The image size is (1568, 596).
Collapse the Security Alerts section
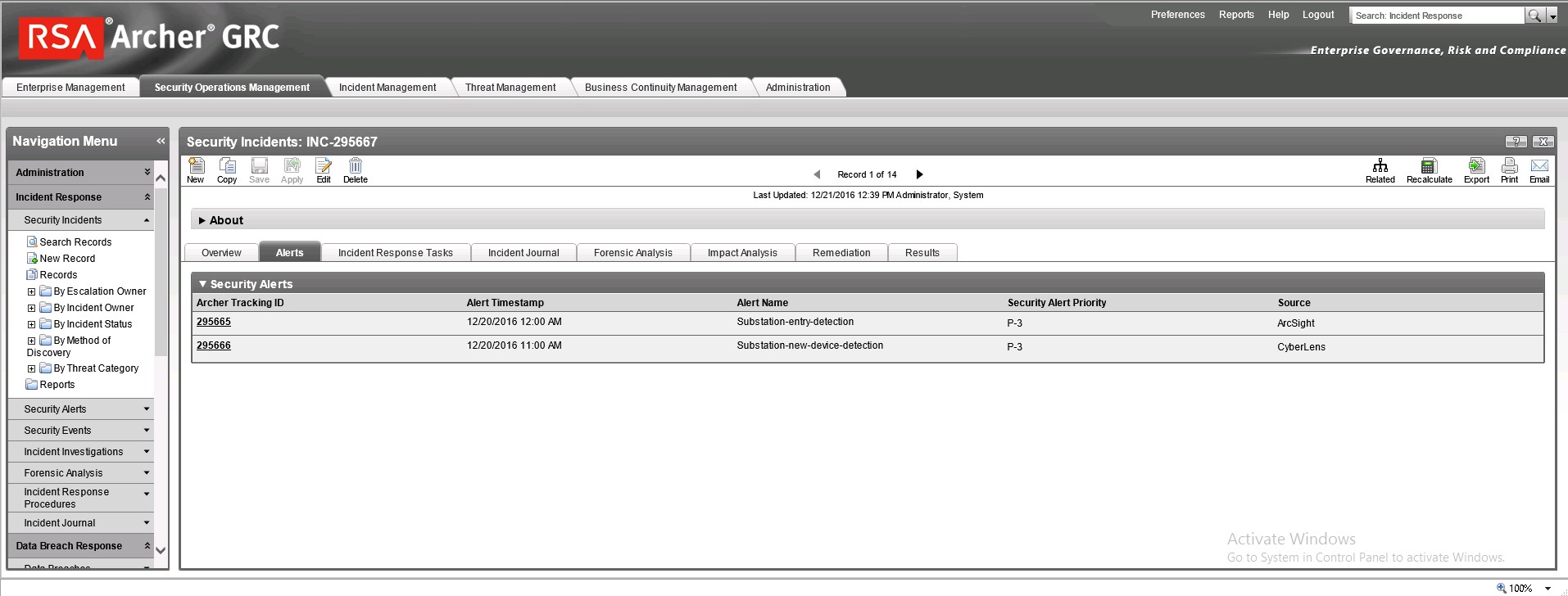[x=202, y=284]
